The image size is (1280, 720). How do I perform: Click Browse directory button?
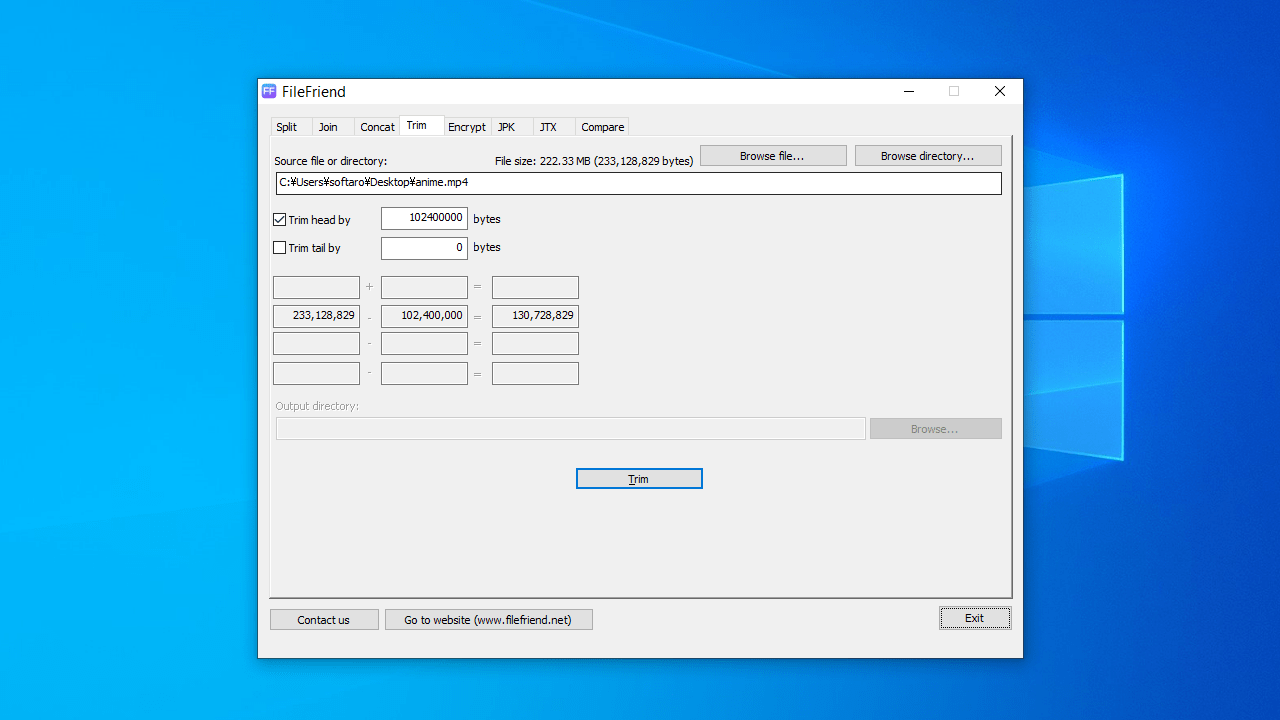pyautogui.click(x=928, y=156)
